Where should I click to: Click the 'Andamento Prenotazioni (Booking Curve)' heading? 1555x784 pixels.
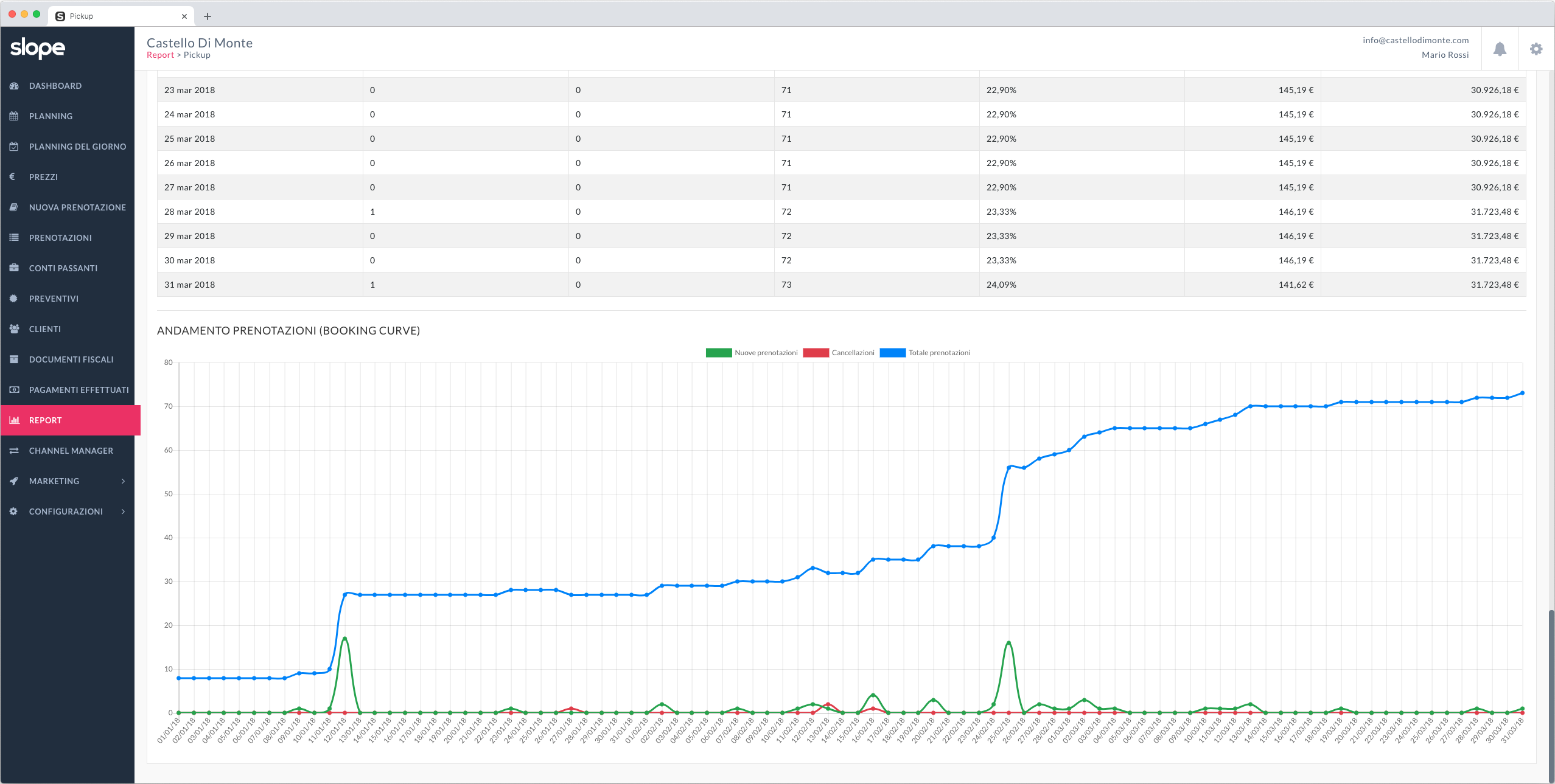(x=288, y=331)
